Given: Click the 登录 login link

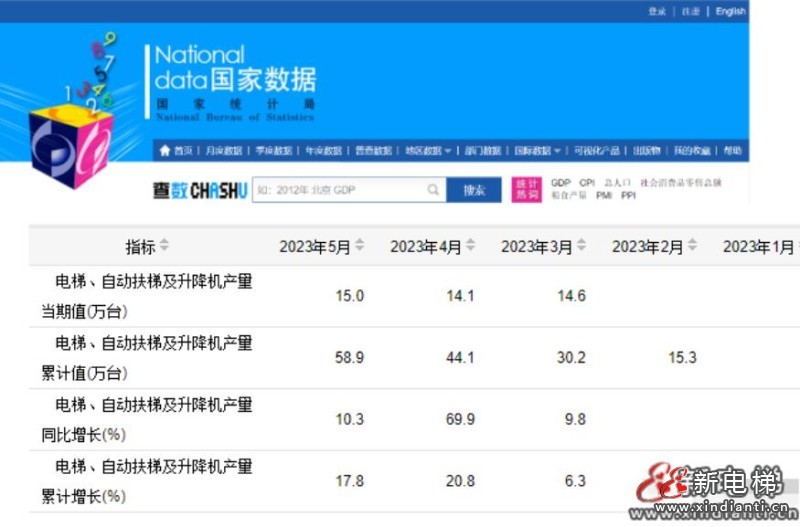Looking at the screenshot, I should (656, 11).
